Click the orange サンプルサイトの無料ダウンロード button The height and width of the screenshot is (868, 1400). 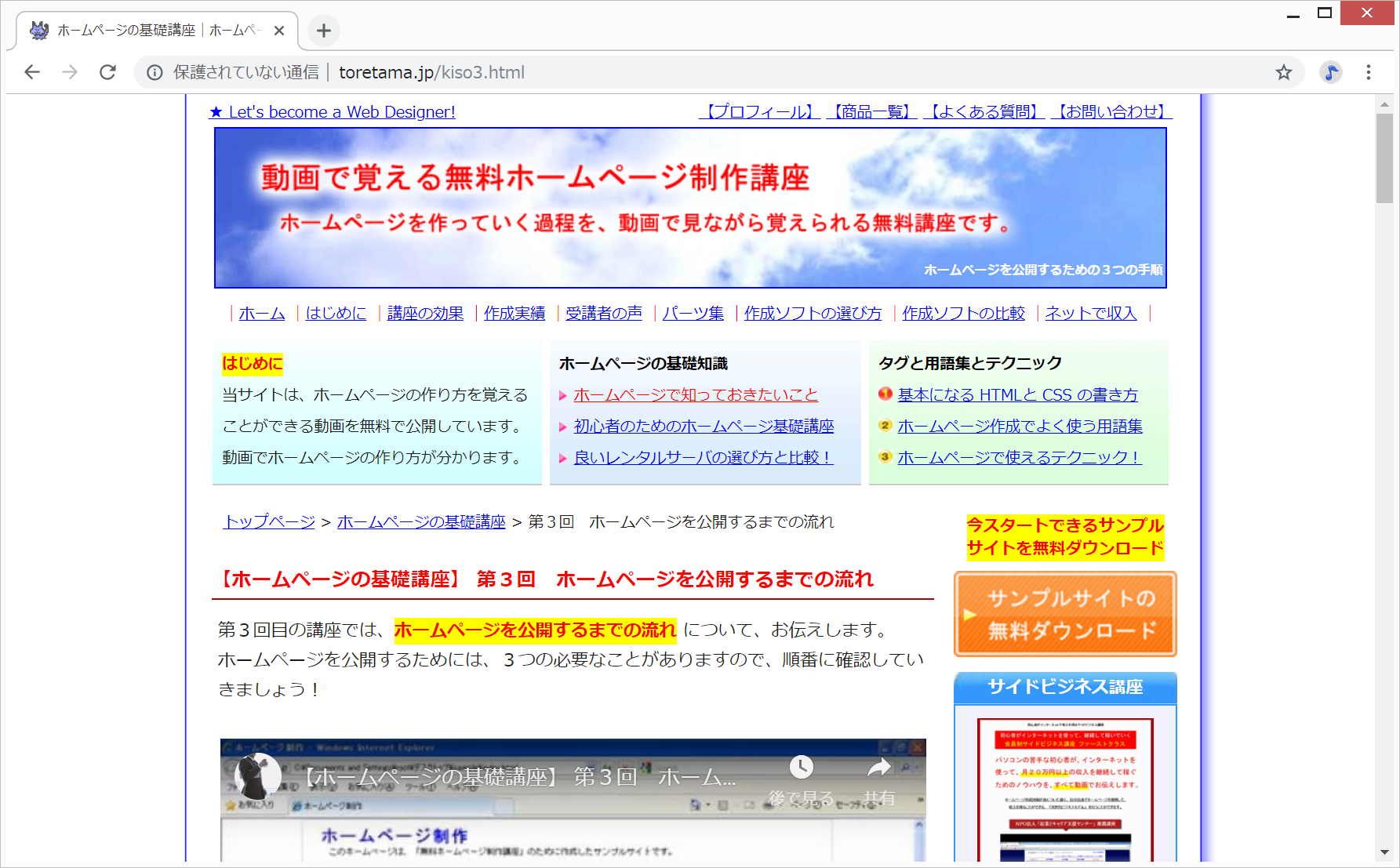tap(1065, 614)
